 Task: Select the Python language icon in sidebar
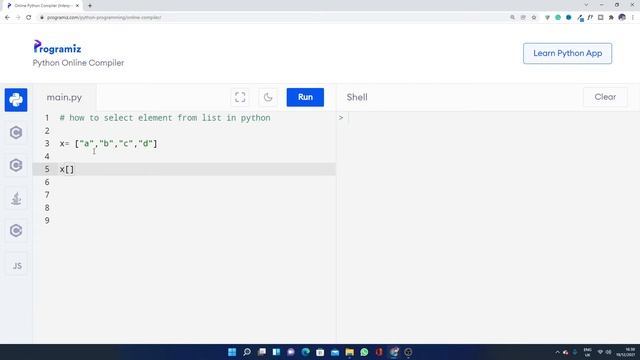(x=16, y=100)
